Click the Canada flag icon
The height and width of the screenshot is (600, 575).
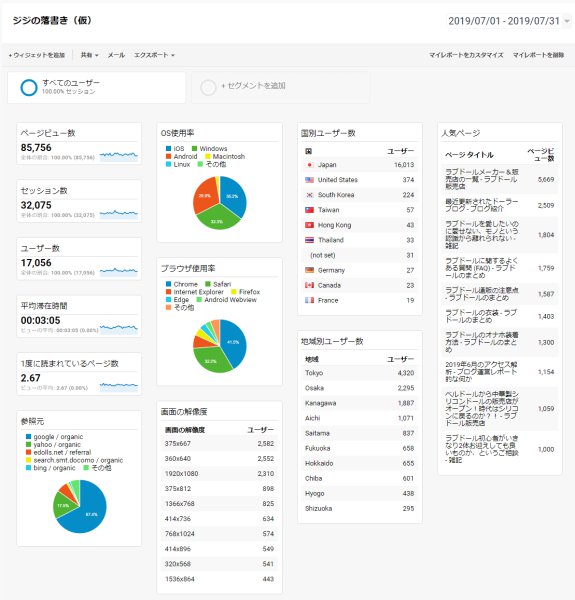pos(309,285)
